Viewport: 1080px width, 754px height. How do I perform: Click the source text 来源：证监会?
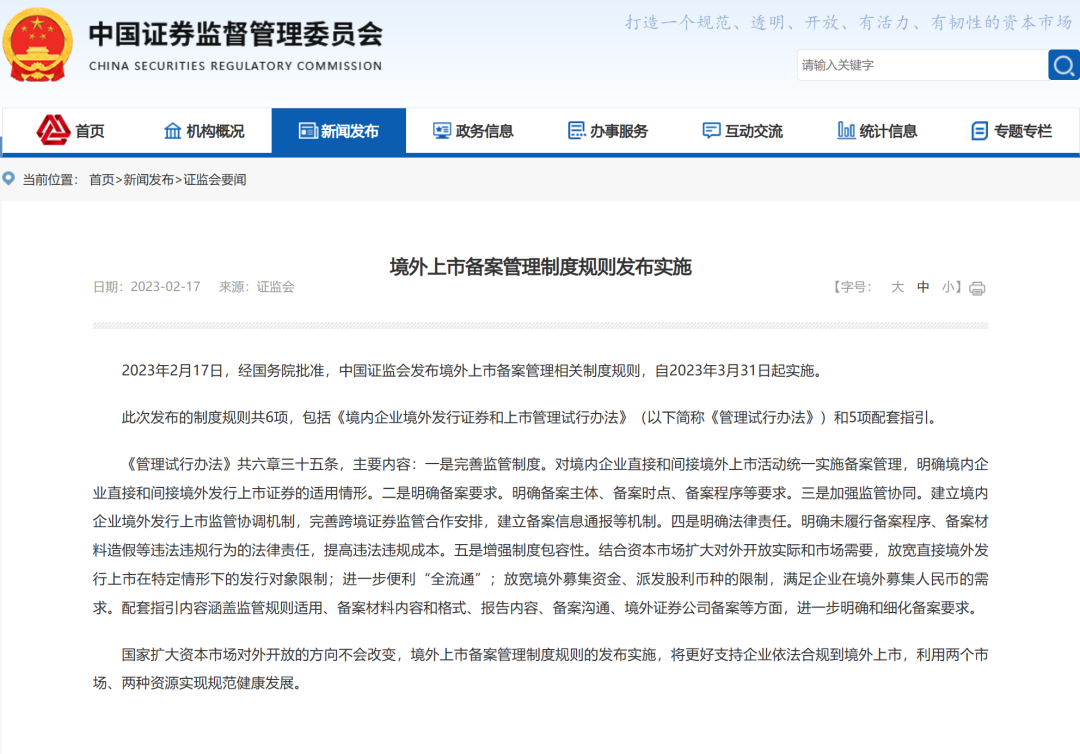(x=256, y=286)
